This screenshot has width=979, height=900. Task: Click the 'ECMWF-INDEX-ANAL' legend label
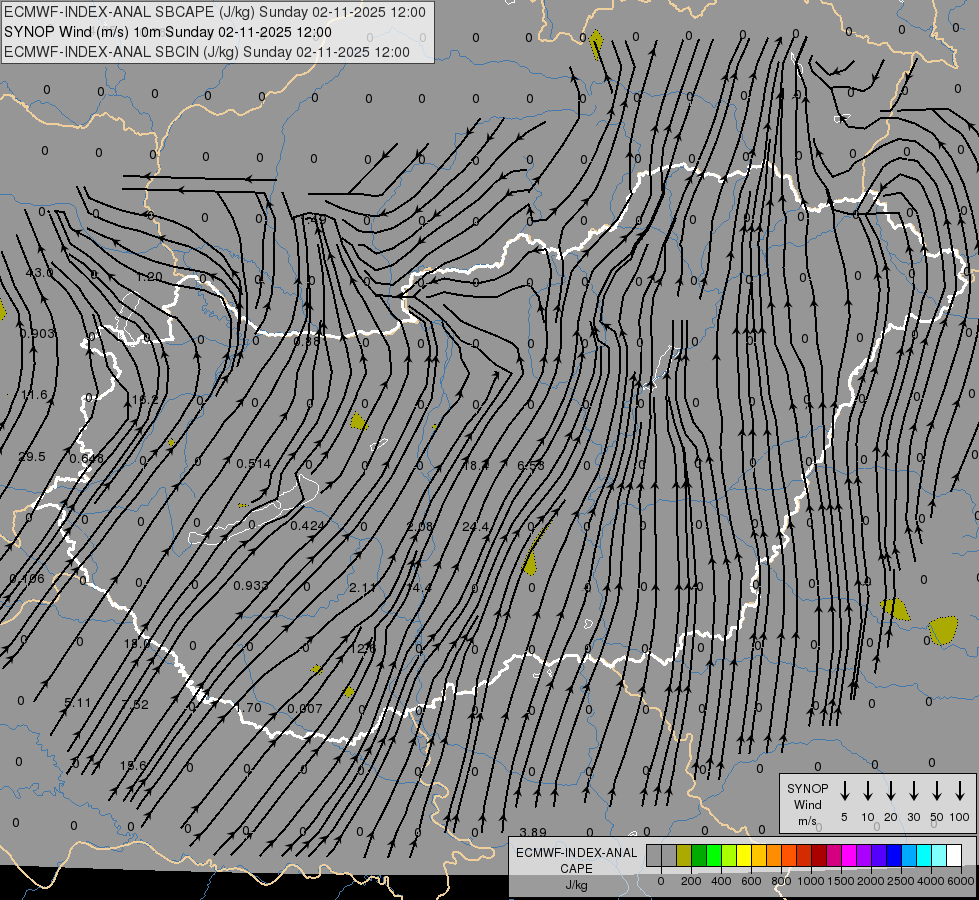click(x=576, y=853)
